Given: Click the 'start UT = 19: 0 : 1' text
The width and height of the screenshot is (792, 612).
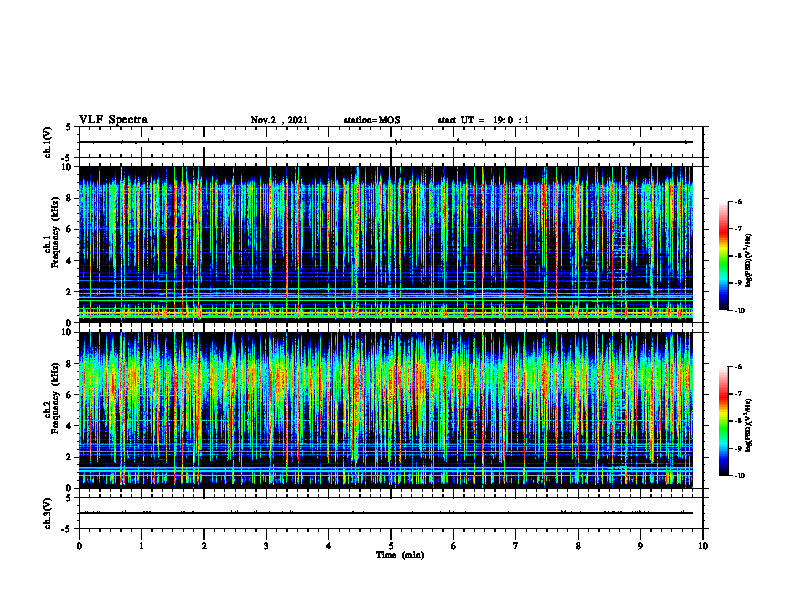Looking at the screenshot, I should (x=483, y=120).
